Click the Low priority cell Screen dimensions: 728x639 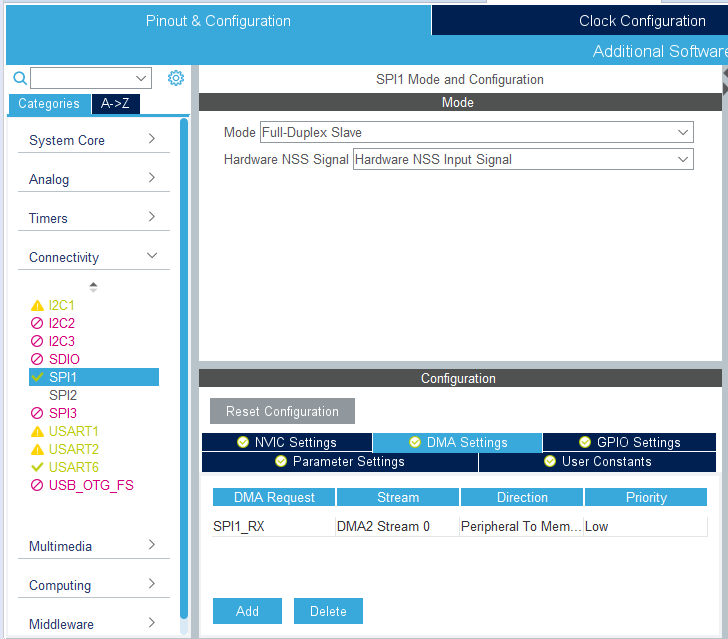[x=645, y=527]
